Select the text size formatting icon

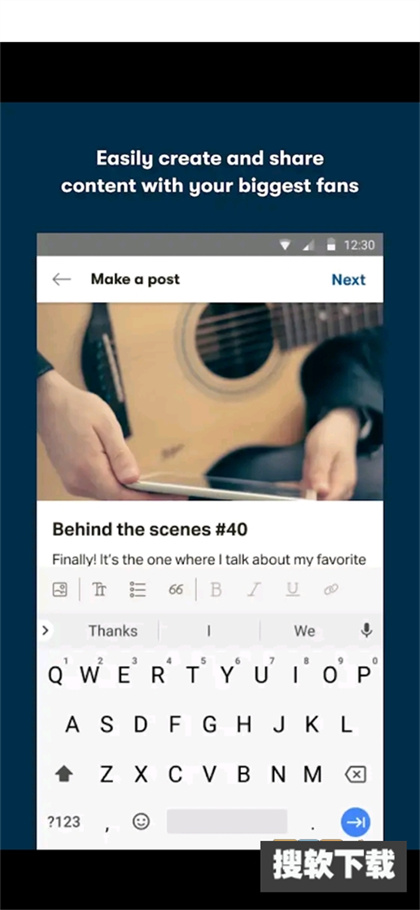pos(100,590)
